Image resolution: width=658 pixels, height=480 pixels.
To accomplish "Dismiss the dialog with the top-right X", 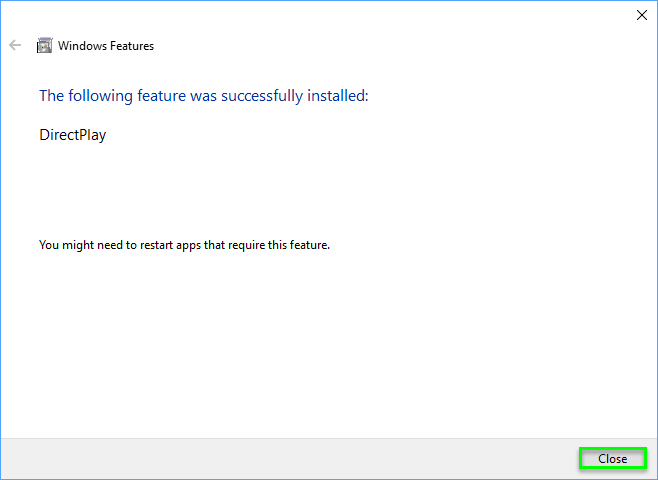I will pos(642,16).
